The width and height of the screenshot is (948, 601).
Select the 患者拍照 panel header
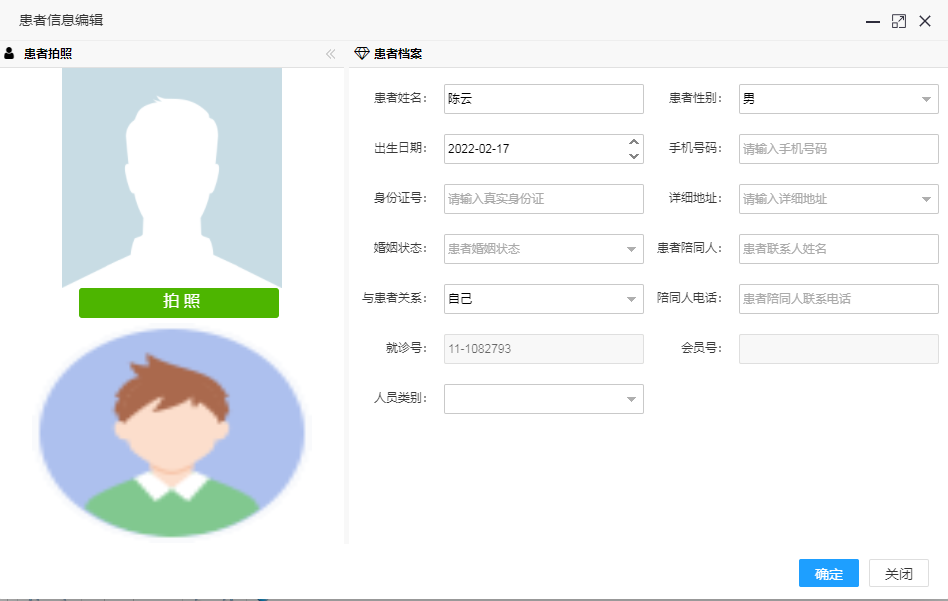tap(172, 54)
